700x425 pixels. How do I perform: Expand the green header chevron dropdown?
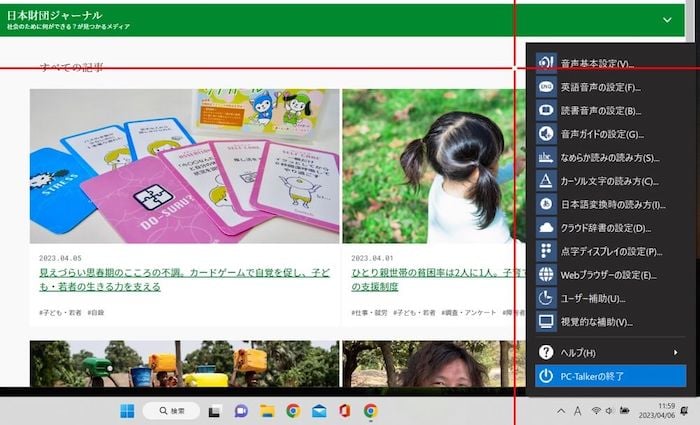point(667,20)
